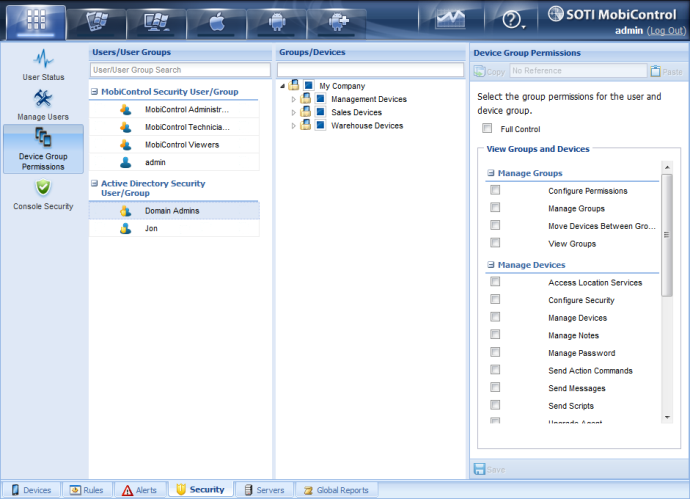690x499 pixels.
Task: Open Console Security section
Action: click(x=43, y=194)
